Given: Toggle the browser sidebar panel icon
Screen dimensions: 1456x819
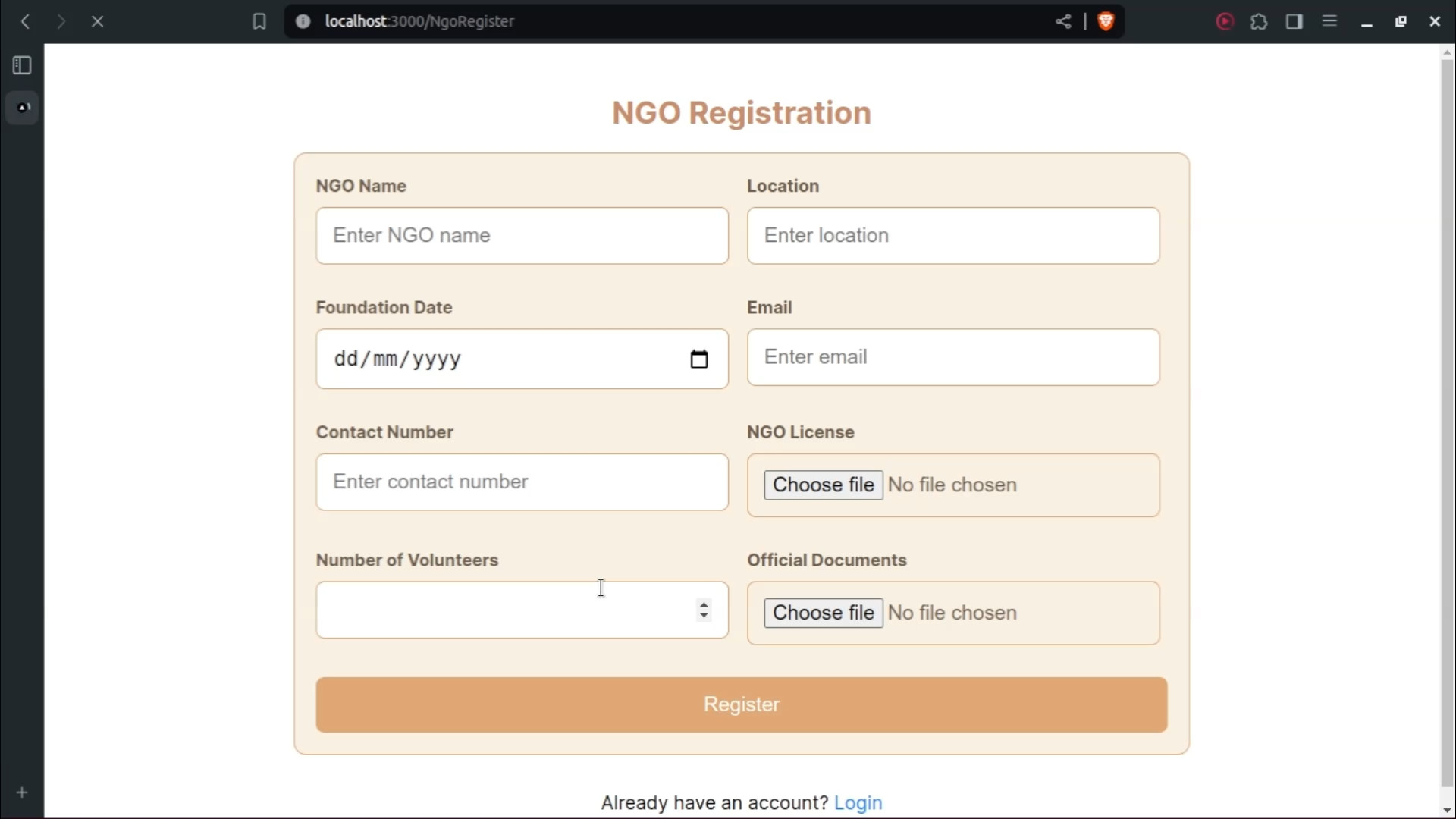Looking at the screenshot, I should tap(1294, 21).
